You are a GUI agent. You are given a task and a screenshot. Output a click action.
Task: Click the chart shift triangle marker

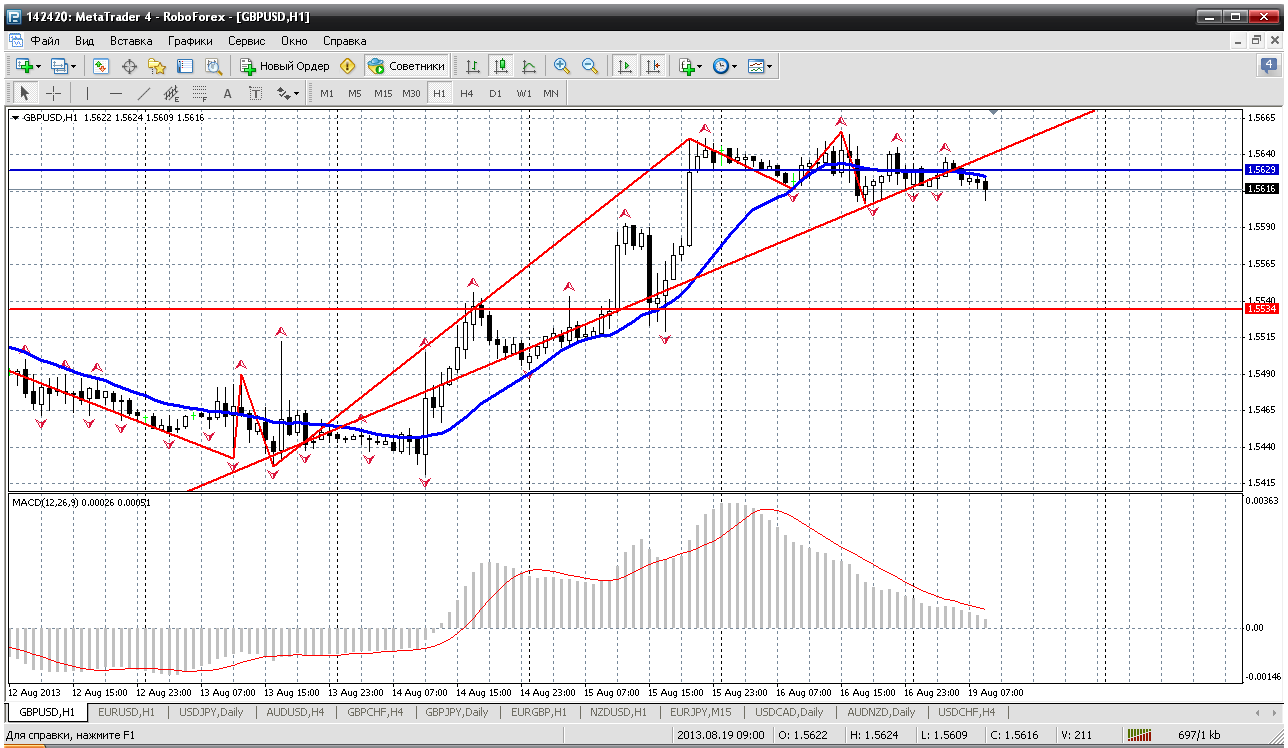[x=993, y=110]
